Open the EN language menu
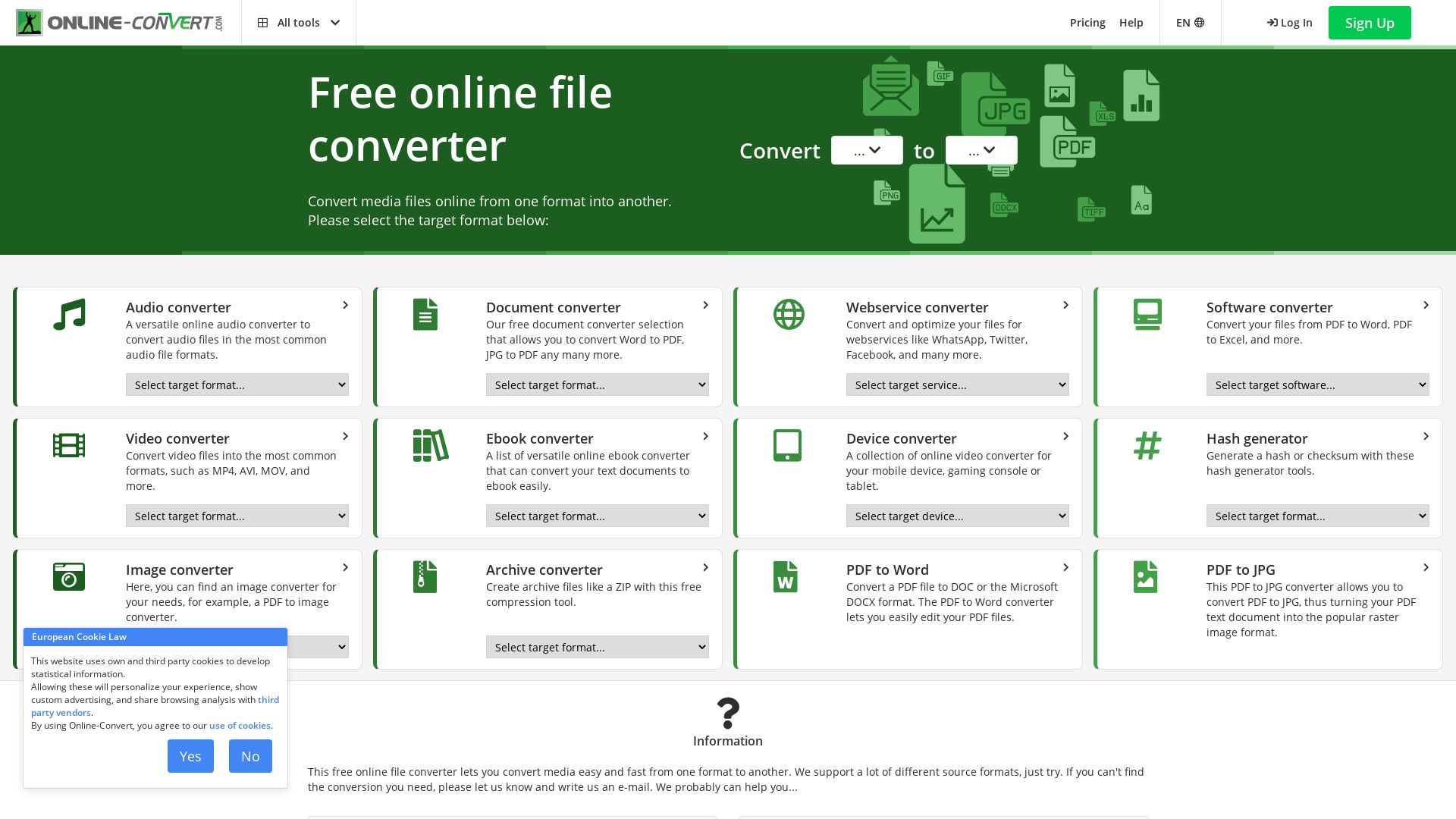Screen dimensions: 1456x819 coord(1189,22)
